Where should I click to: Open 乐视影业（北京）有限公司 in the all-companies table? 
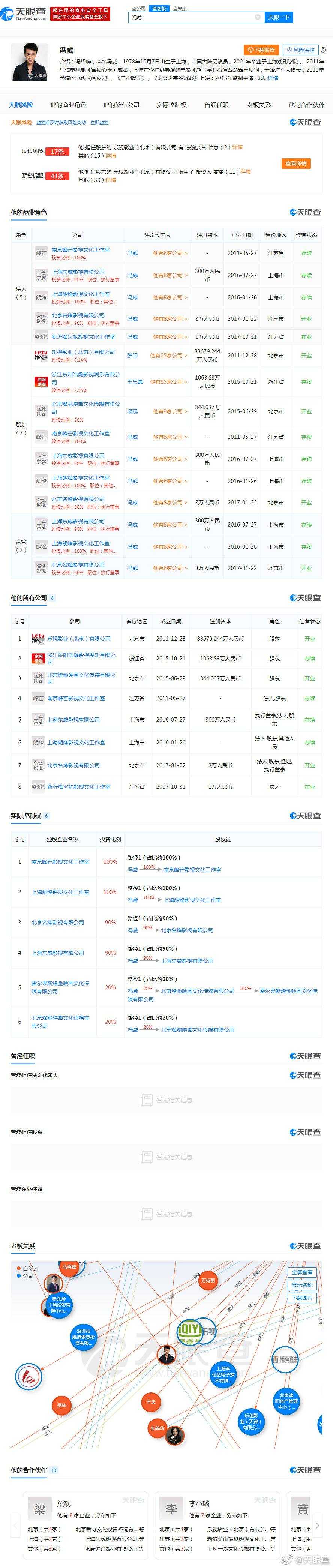(78, 639)
